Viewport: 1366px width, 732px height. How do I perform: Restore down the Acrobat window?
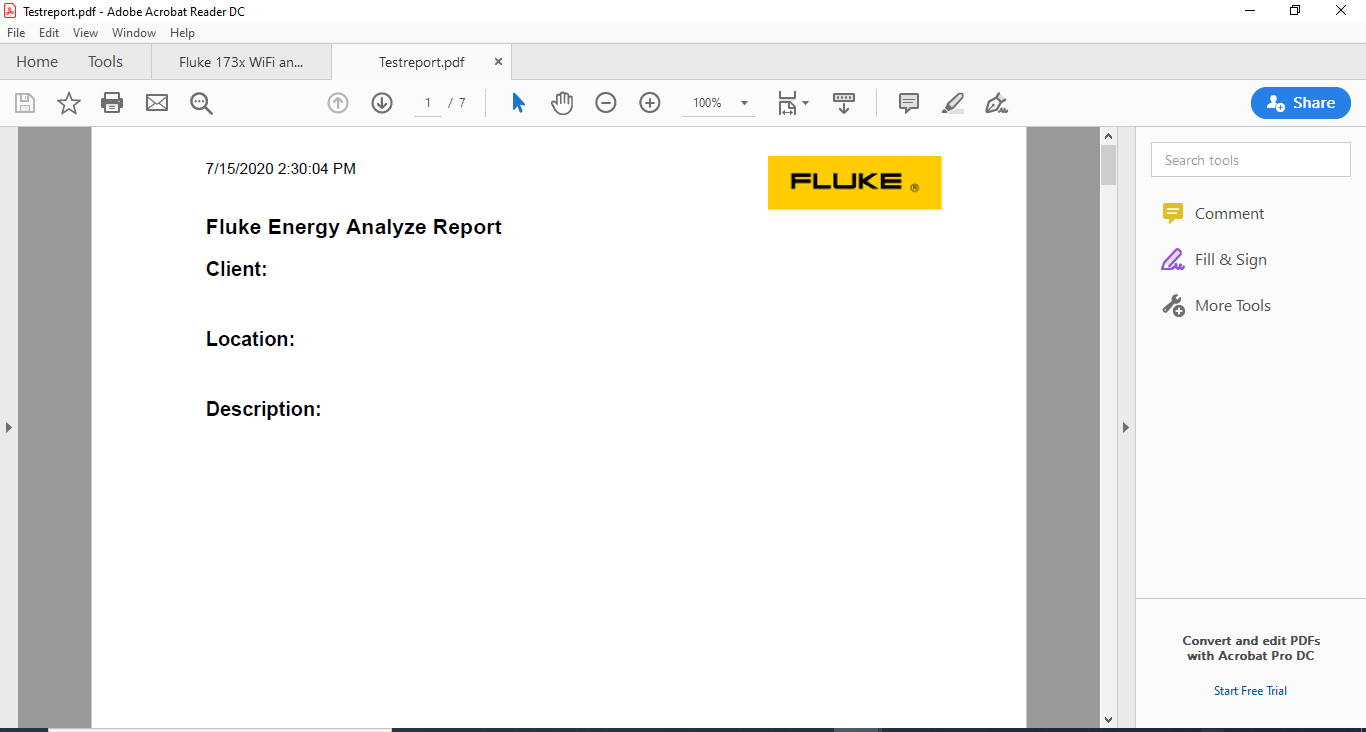[x=1295, y=11]
